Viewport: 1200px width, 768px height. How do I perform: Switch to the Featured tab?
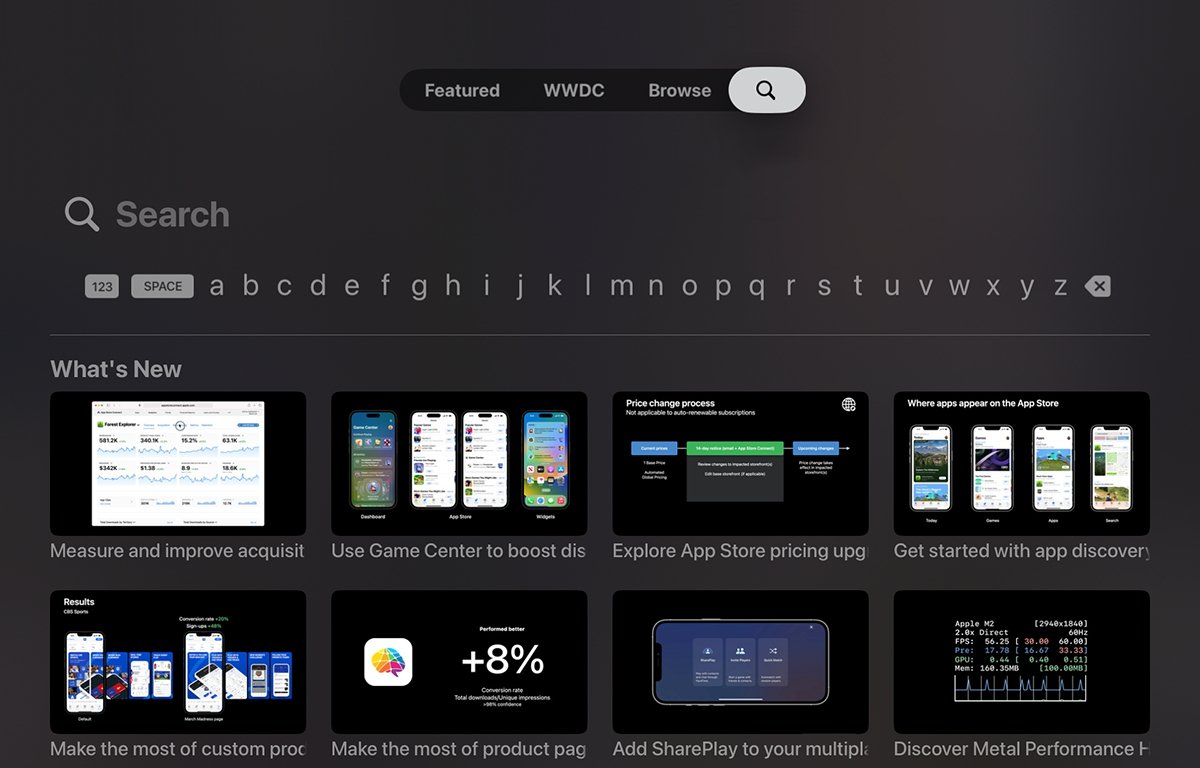tap(462, 90)
